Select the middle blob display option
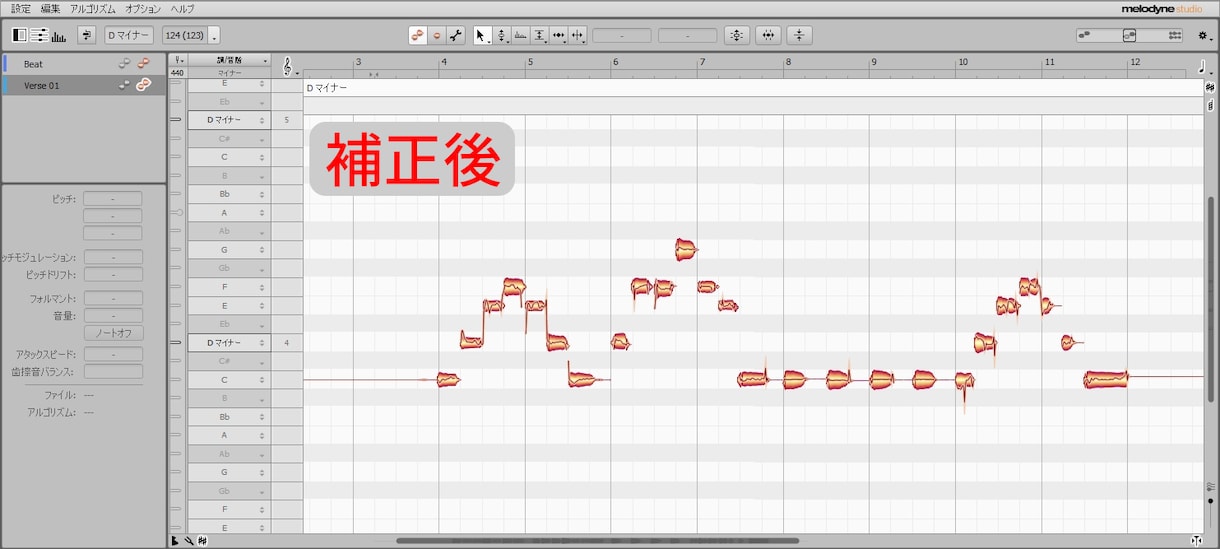This screenshot has width=1220, height=549. coord(1129,35)
